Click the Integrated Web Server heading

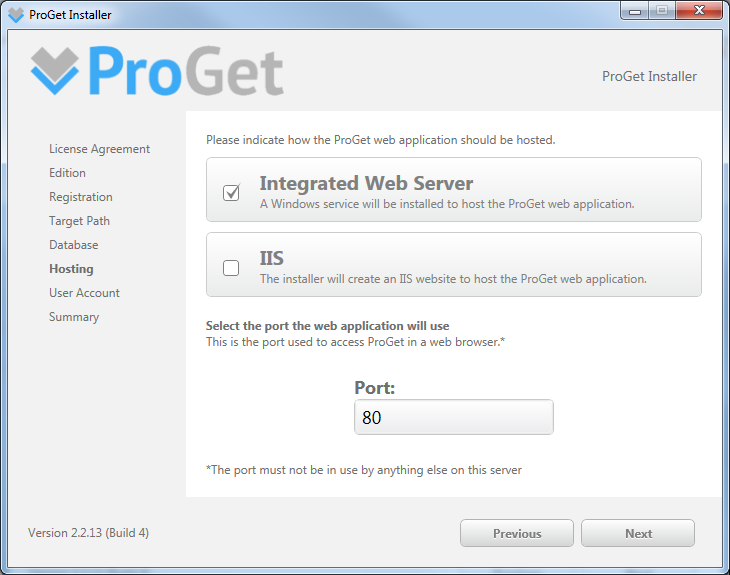[x=366, y=183]
